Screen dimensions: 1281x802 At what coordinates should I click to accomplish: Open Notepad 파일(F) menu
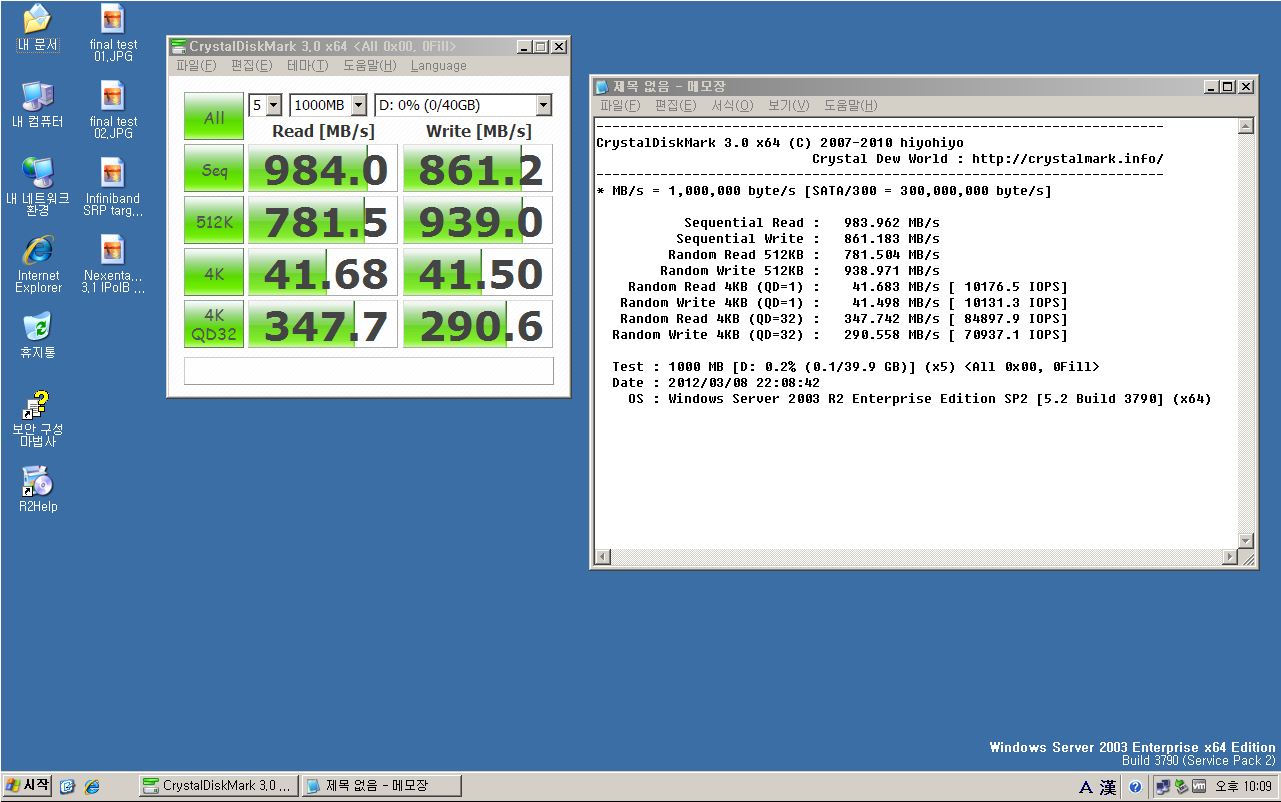coord(620,105)
